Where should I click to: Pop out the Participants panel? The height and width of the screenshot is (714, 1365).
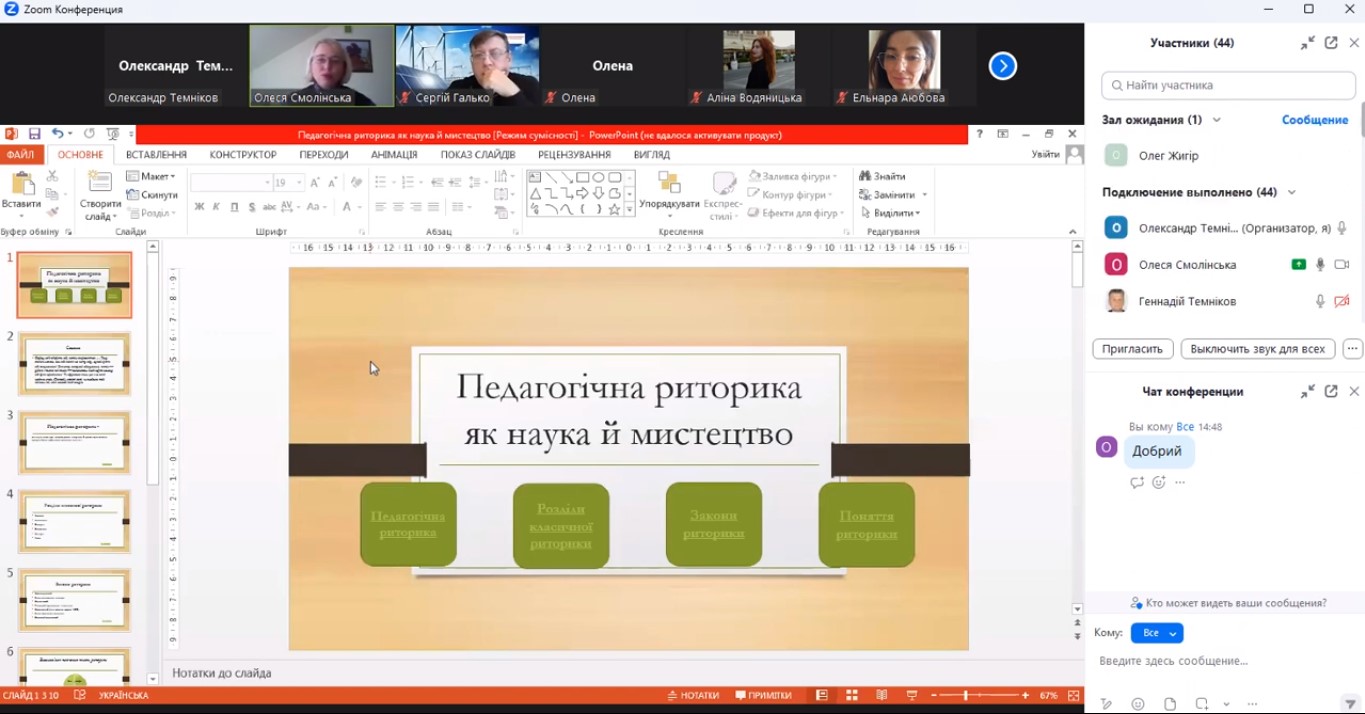point(1331,43)
